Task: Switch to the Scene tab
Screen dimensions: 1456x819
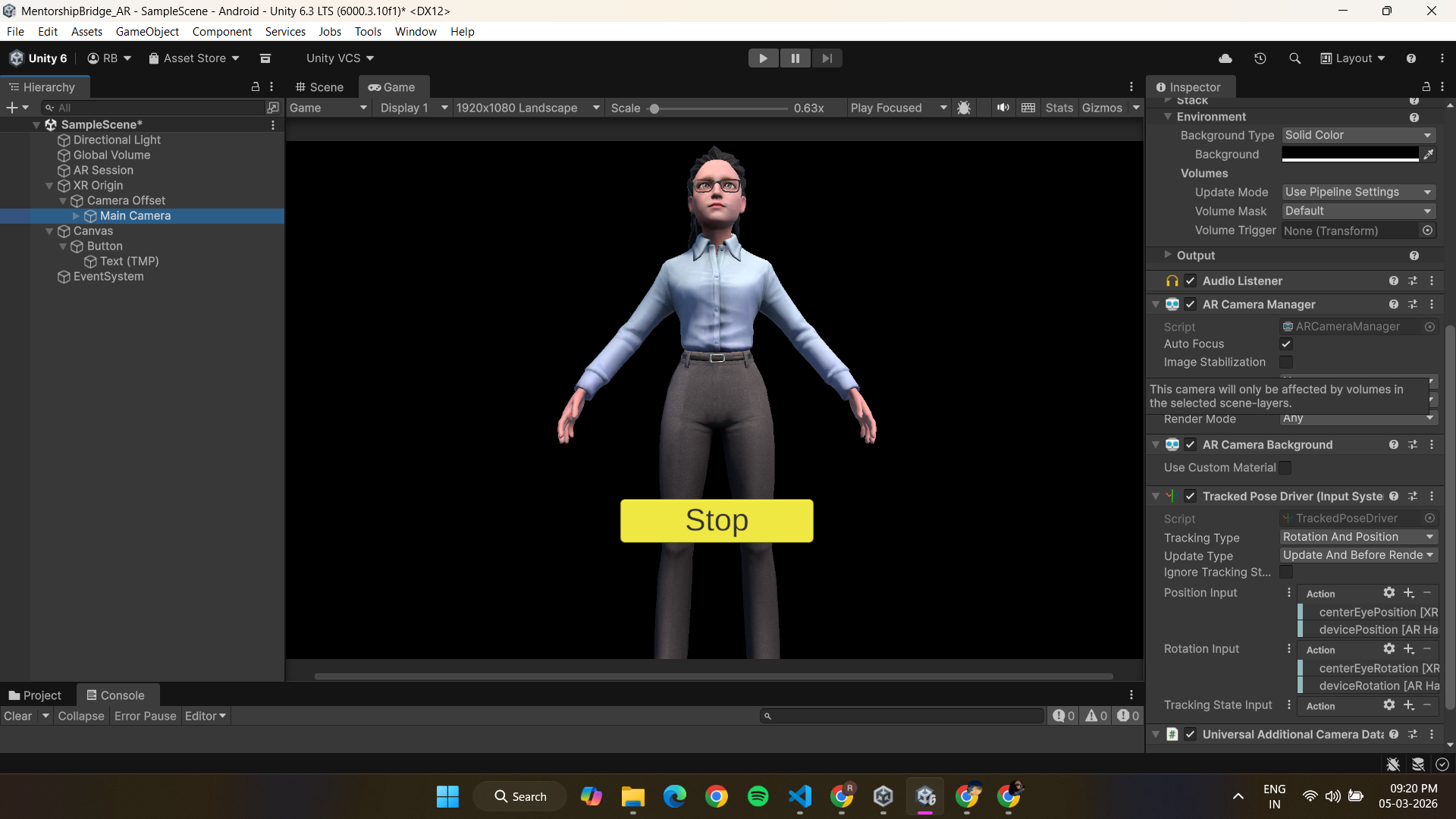Action: tap(319, 87)
